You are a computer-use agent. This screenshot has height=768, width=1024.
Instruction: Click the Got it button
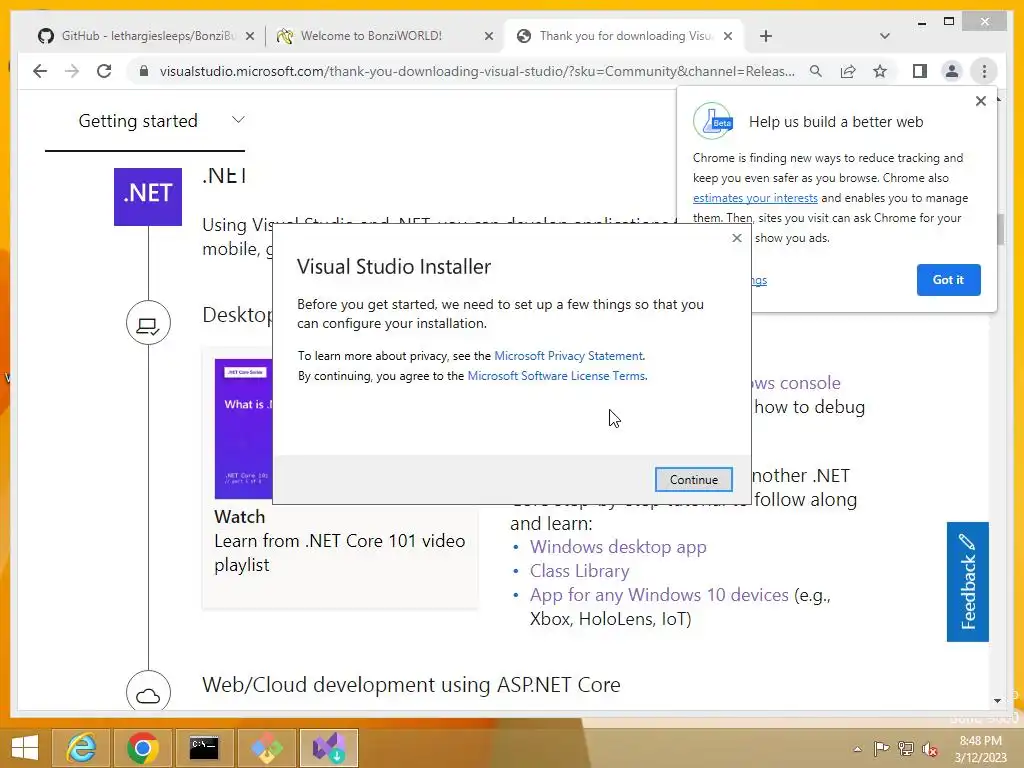(948, 280)
